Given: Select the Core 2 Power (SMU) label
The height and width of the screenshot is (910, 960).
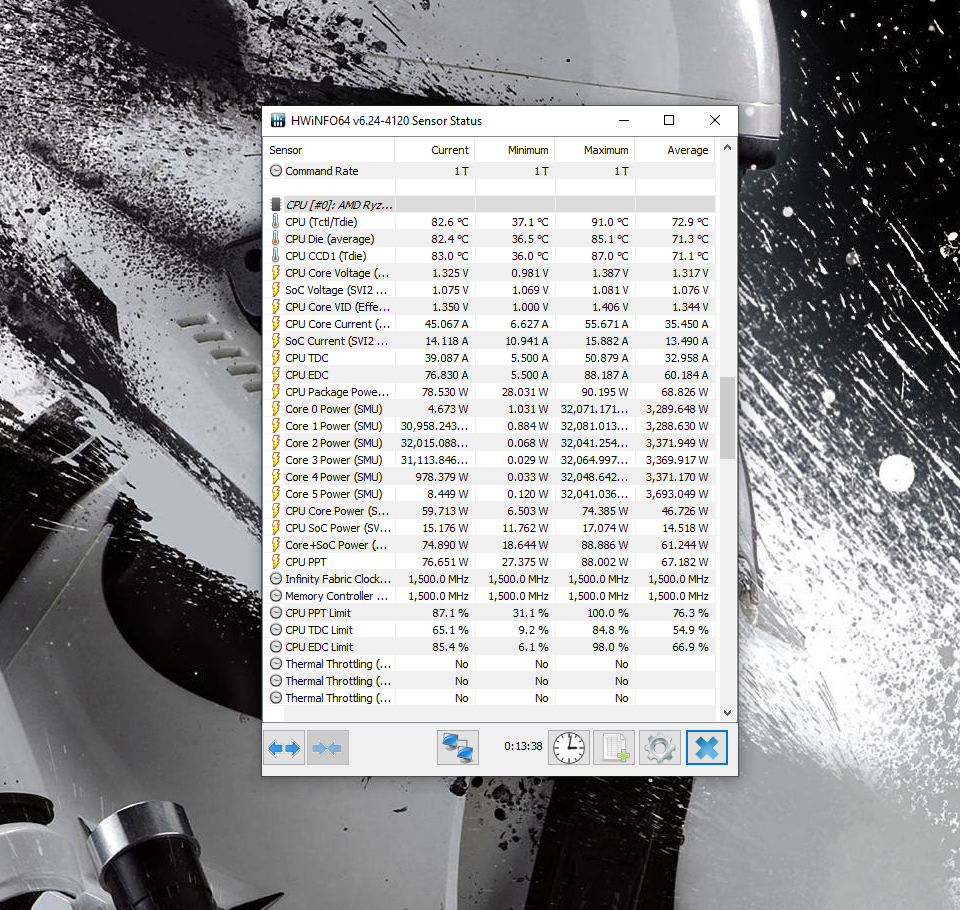Looking at the screenshot, I should tap(334, 443).
